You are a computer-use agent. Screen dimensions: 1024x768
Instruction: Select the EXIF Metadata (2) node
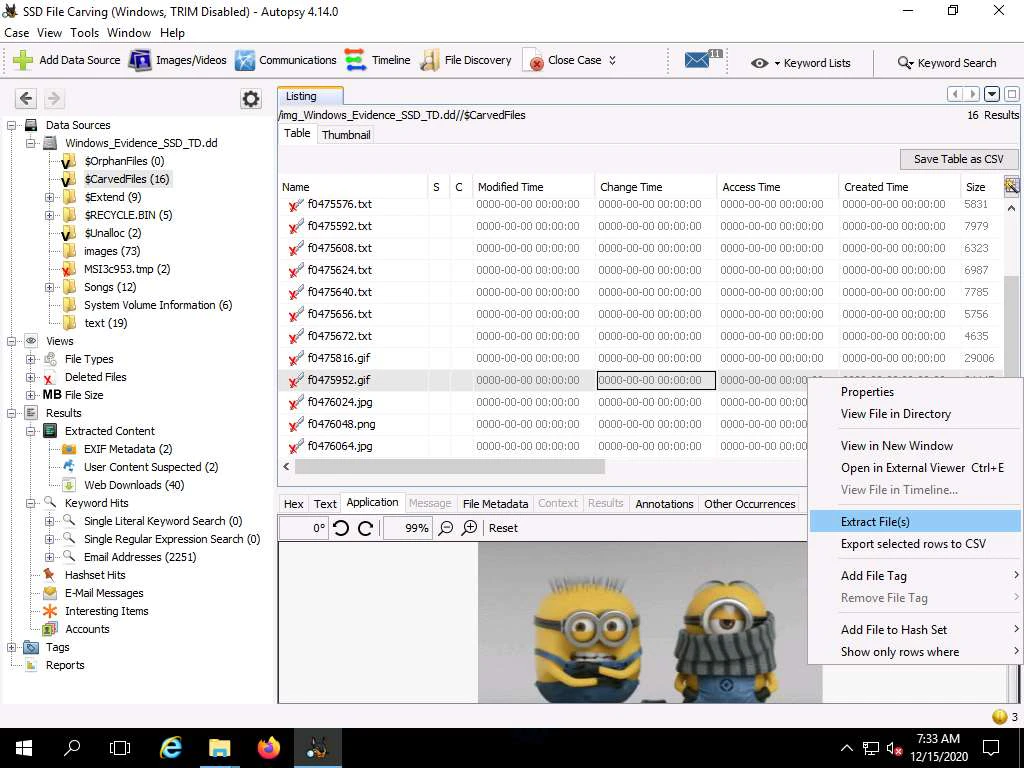128,449
